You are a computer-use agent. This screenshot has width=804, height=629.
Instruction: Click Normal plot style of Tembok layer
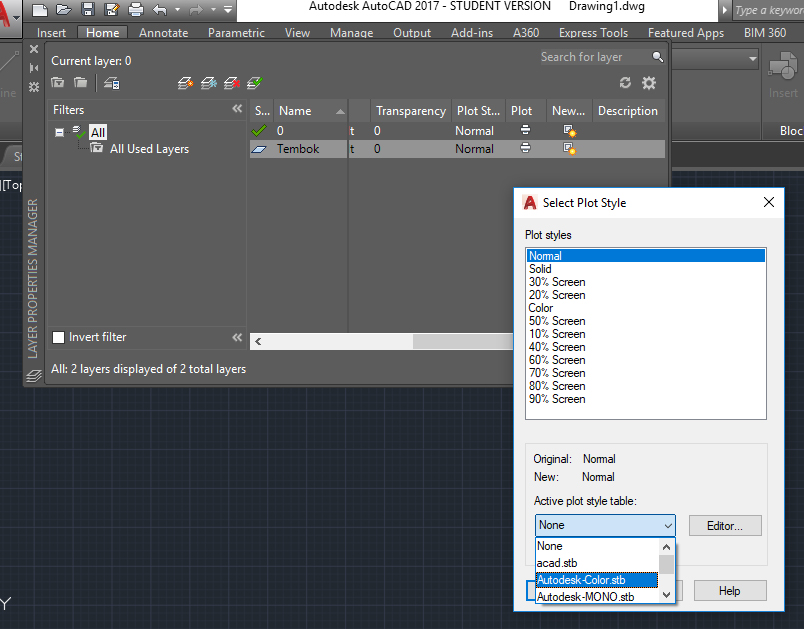[474, 149]
